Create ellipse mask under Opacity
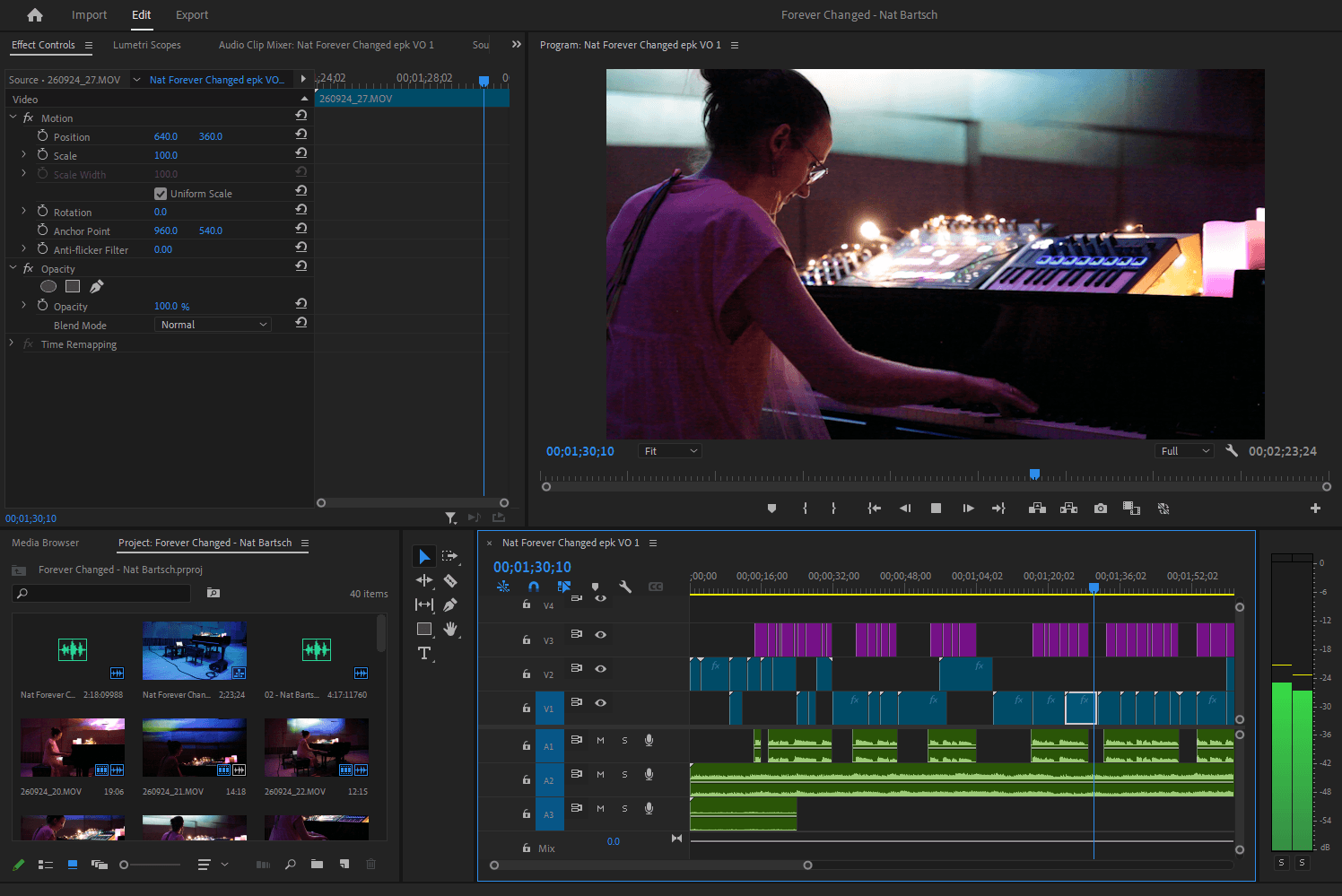 48,287
